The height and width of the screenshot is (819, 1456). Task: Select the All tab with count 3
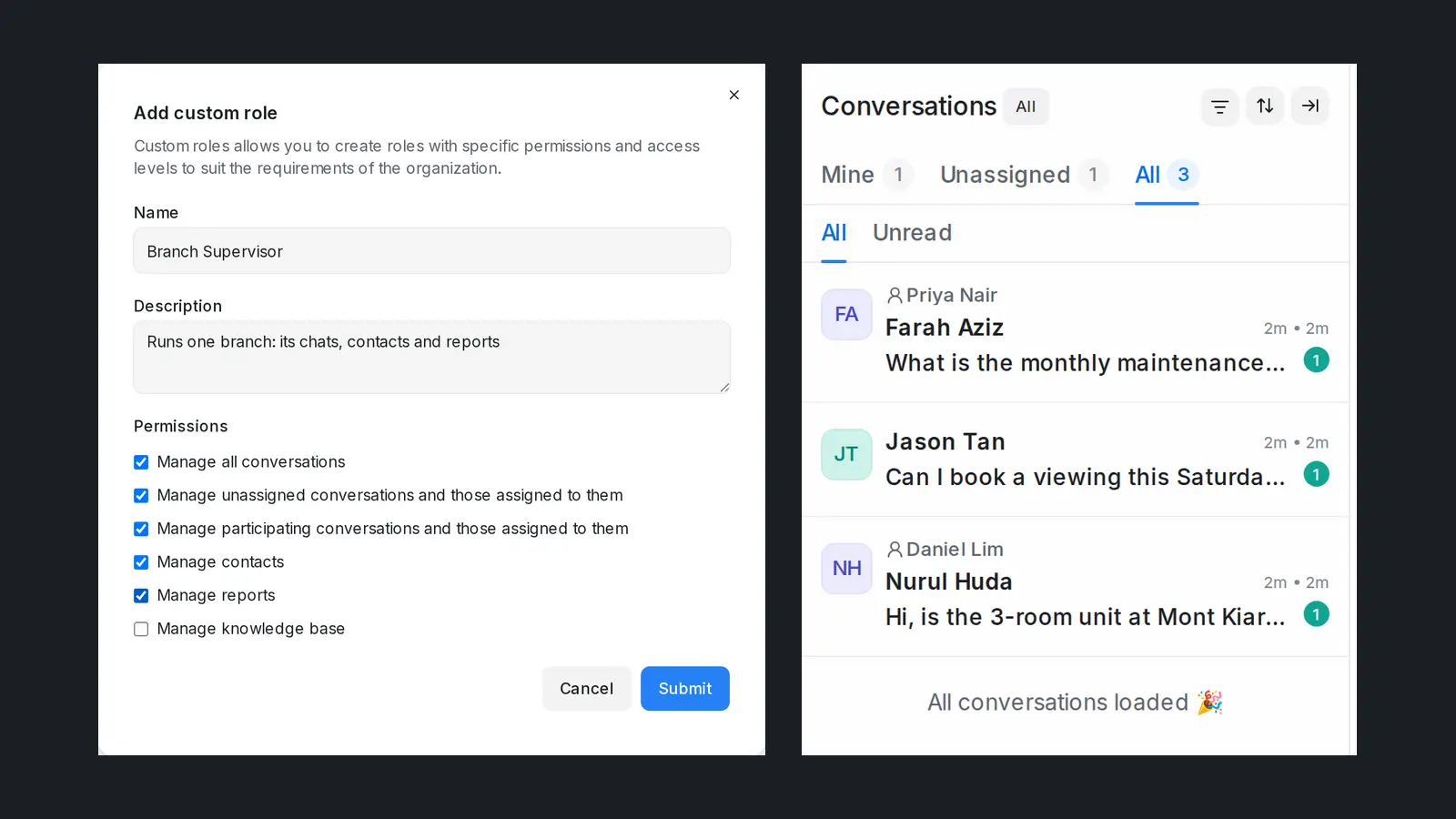coord(1167,175)
